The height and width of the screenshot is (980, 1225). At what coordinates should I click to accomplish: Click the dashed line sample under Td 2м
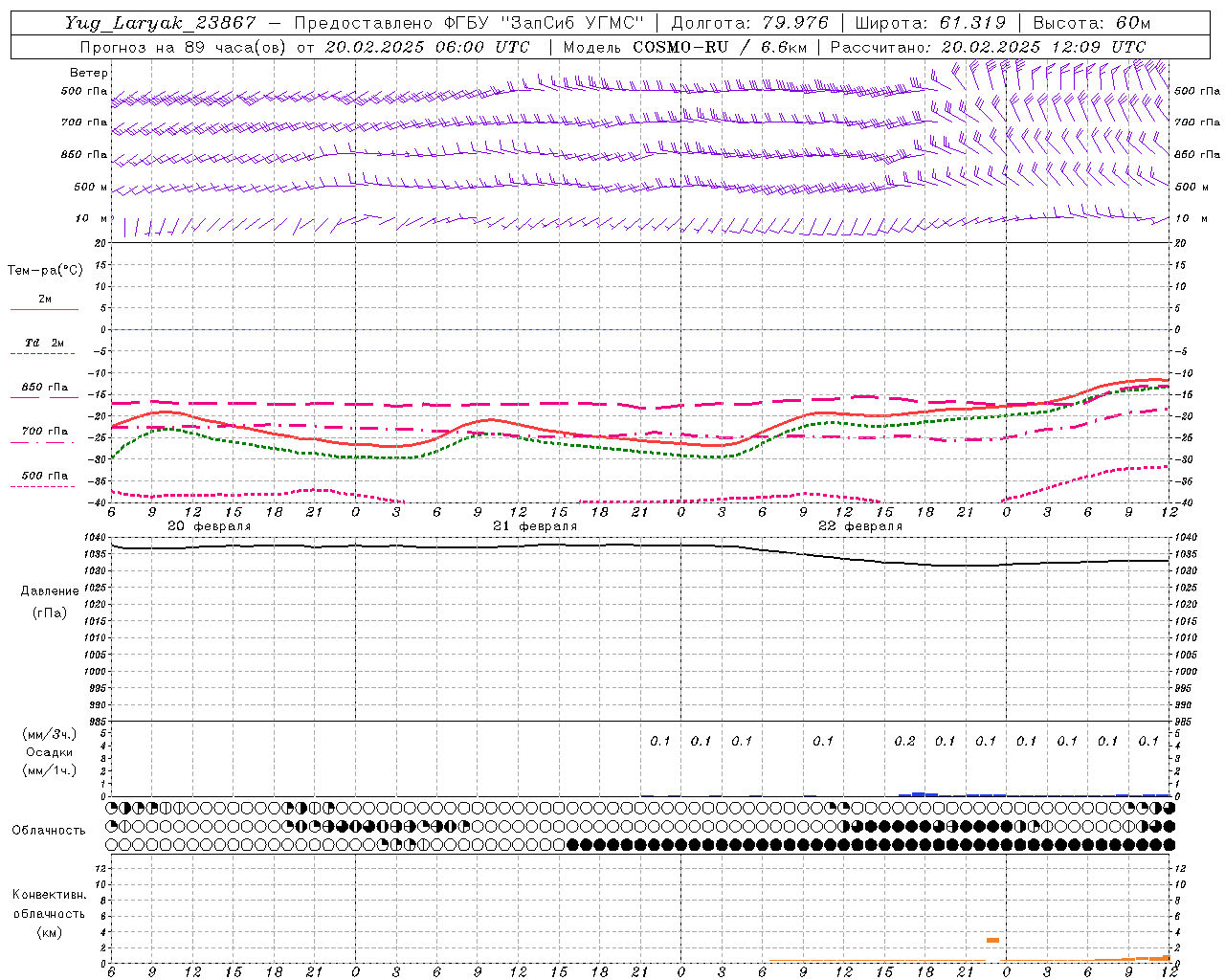point(44,354)
